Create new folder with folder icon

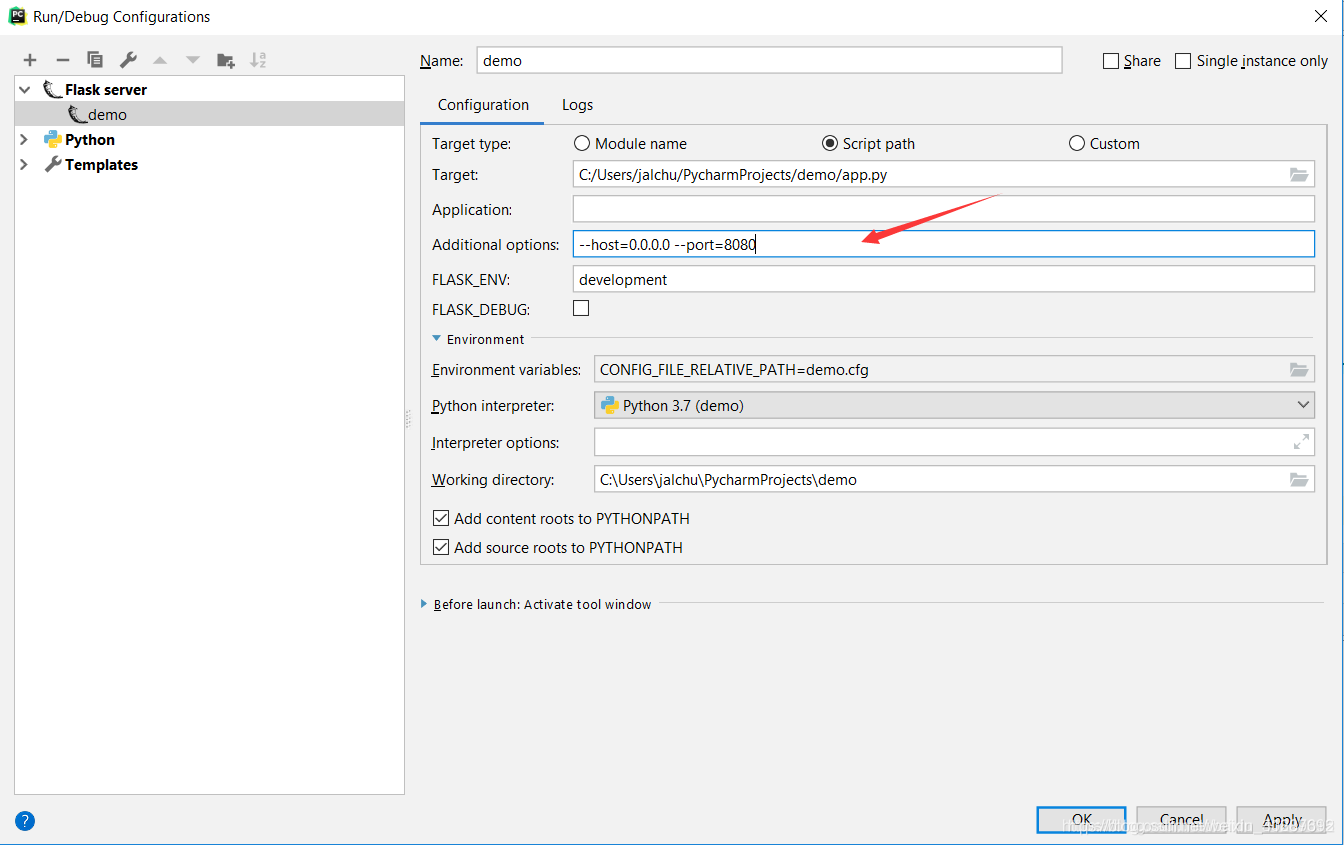(226, 60)
